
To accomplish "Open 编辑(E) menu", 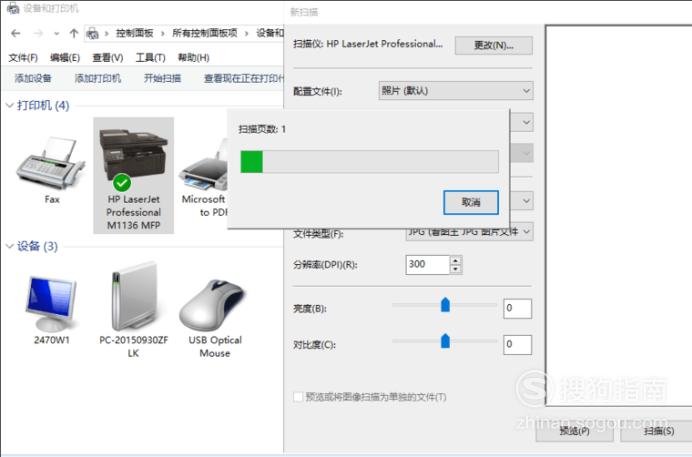I will 65,58.
